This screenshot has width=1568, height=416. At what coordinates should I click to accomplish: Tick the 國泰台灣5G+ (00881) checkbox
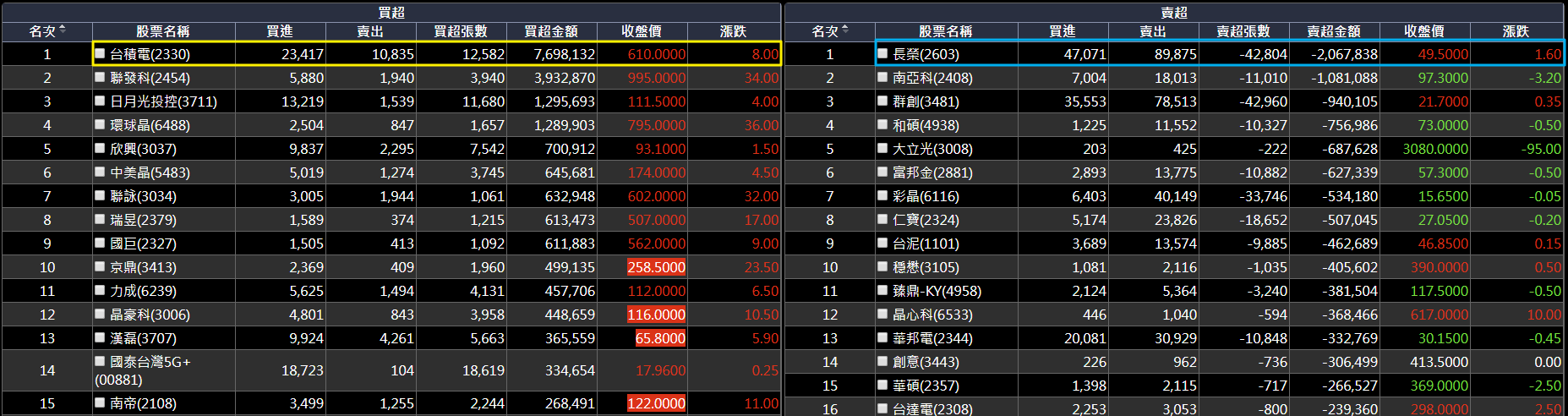click(x=101, y=361)
